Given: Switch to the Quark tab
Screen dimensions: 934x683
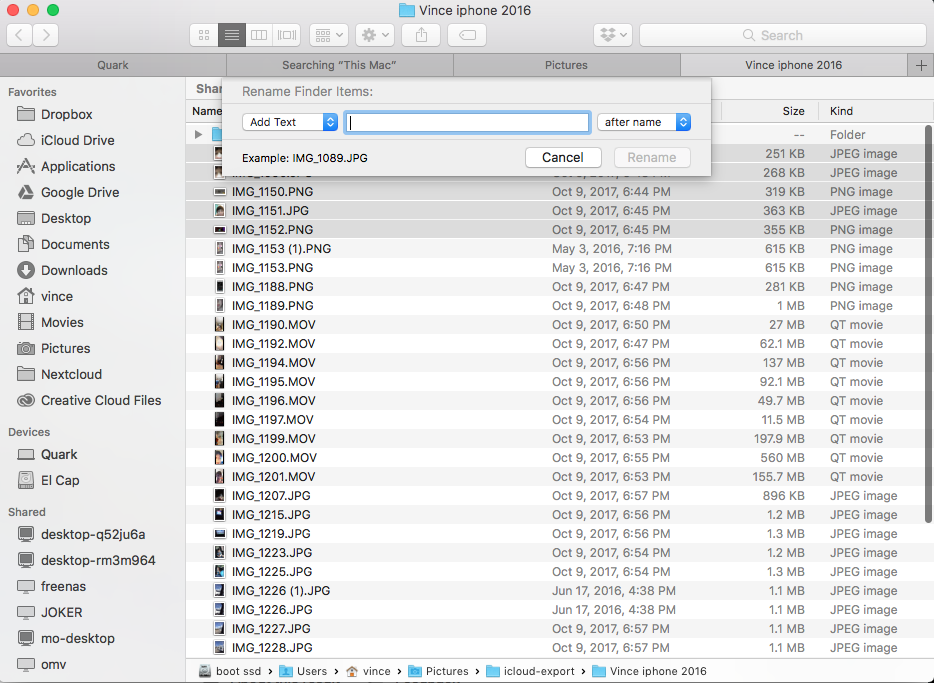Looking at the screenshot, I should coord(113,65).
